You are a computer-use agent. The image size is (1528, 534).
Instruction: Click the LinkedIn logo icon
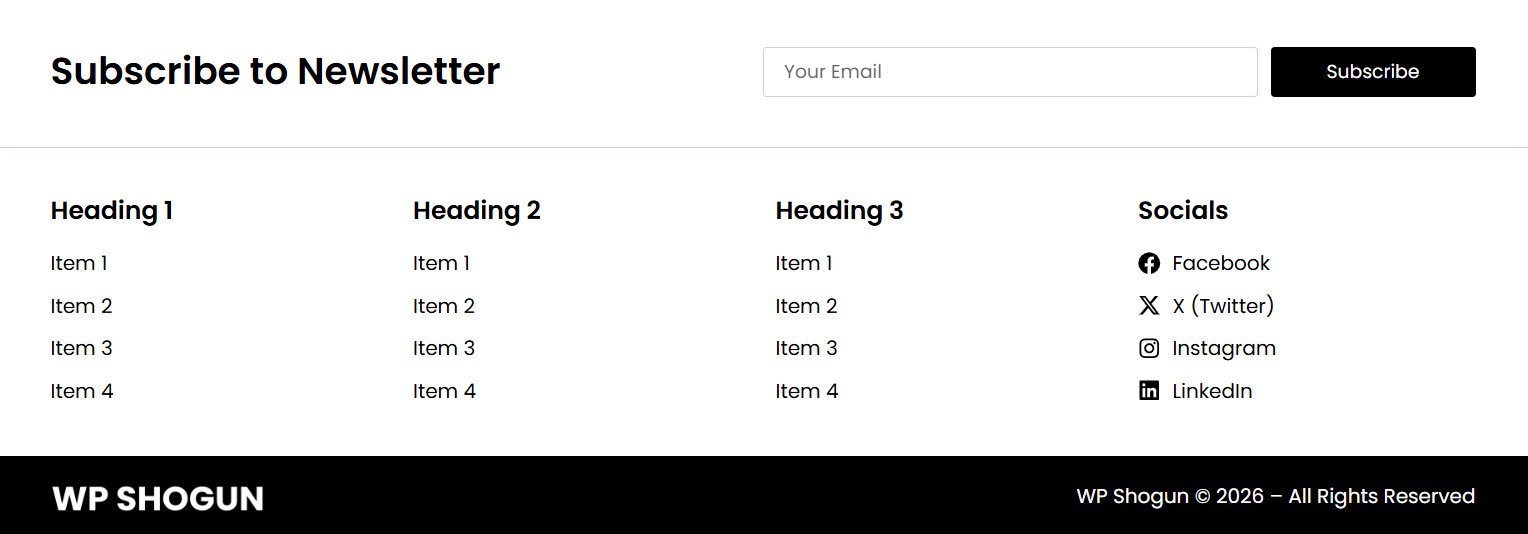click(1149, 391)
